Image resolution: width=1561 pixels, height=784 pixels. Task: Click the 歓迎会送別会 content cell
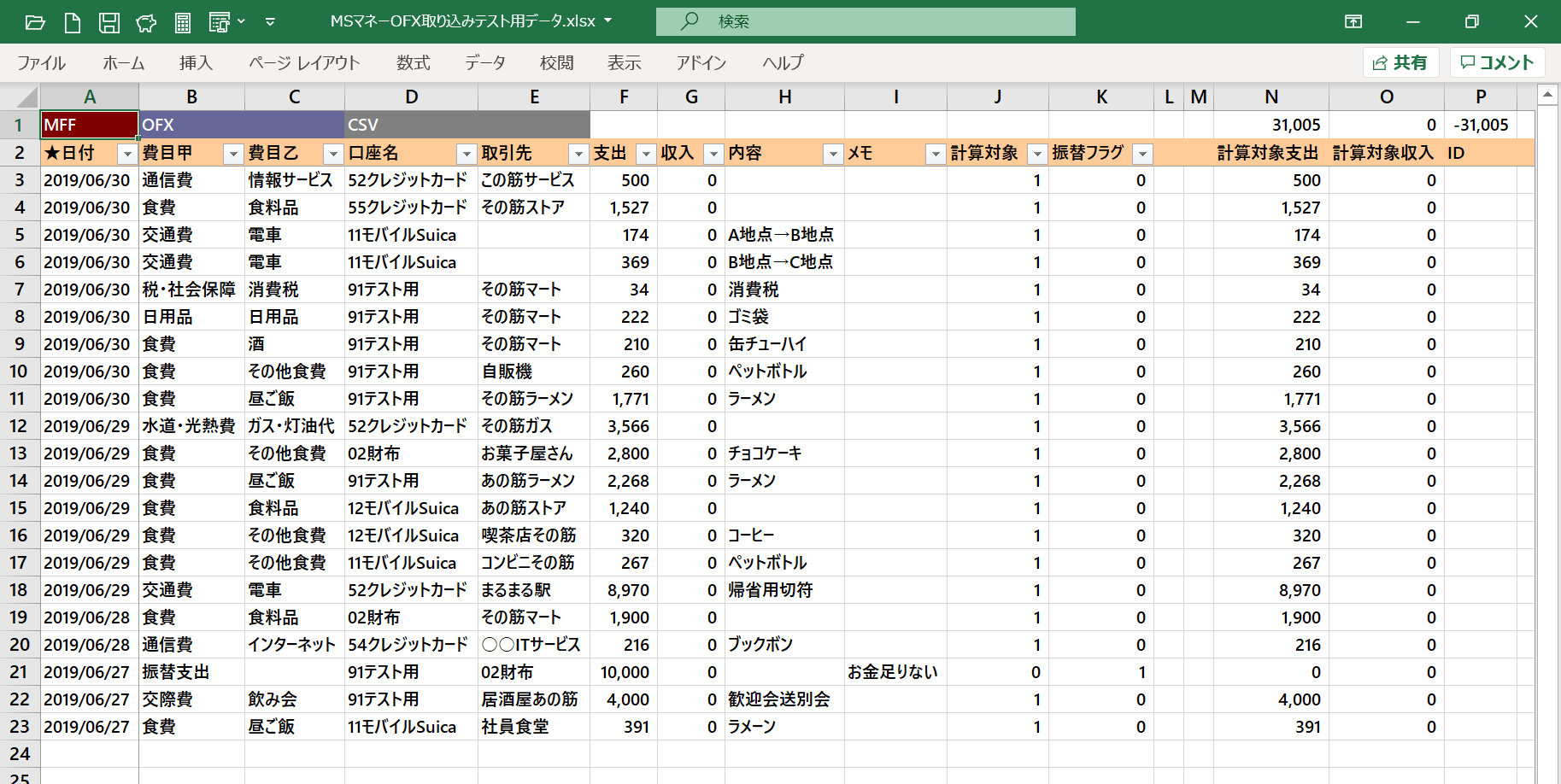coord(784,699)
